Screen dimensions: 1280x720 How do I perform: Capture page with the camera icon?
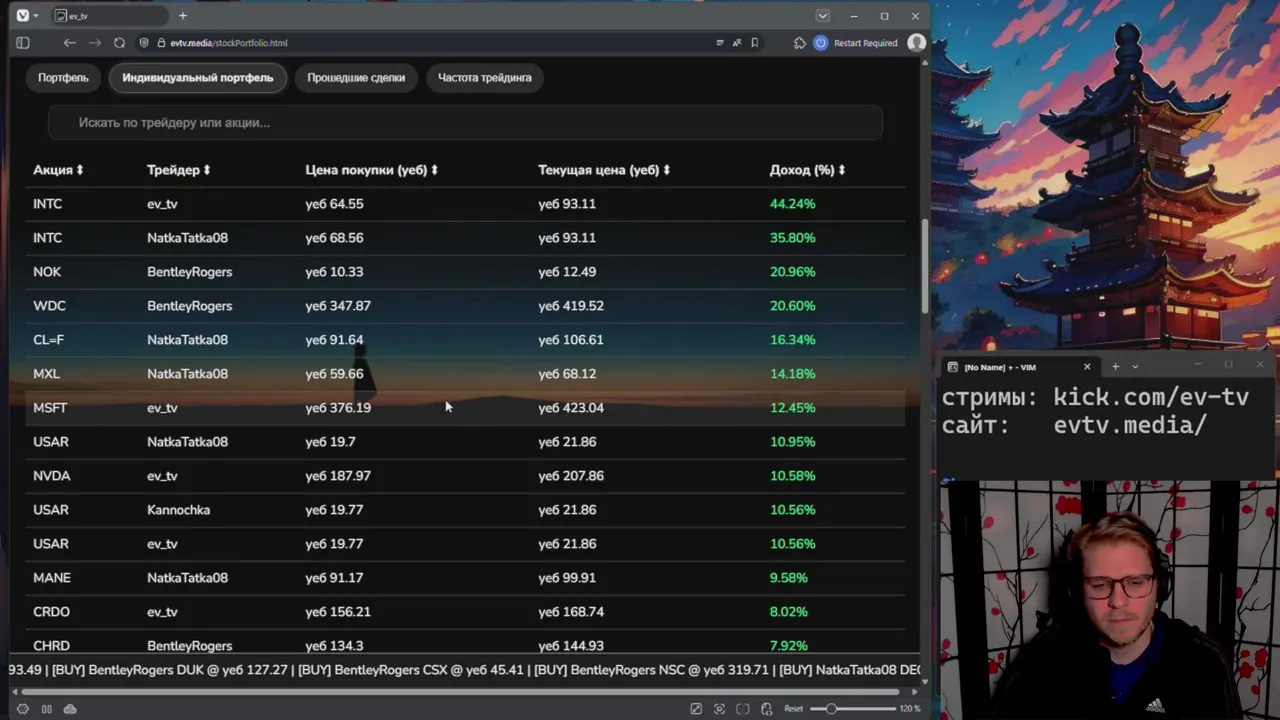pos(719,709)
